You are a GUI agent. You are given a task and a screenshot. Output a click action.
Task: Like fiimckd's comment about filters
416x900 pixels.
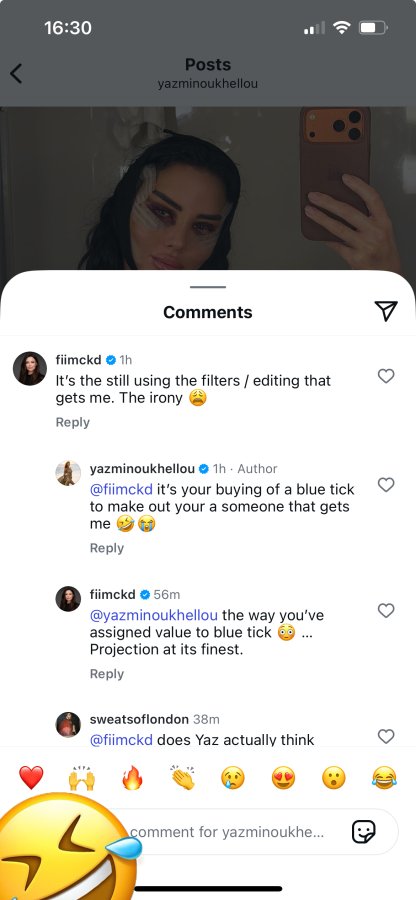386,376
